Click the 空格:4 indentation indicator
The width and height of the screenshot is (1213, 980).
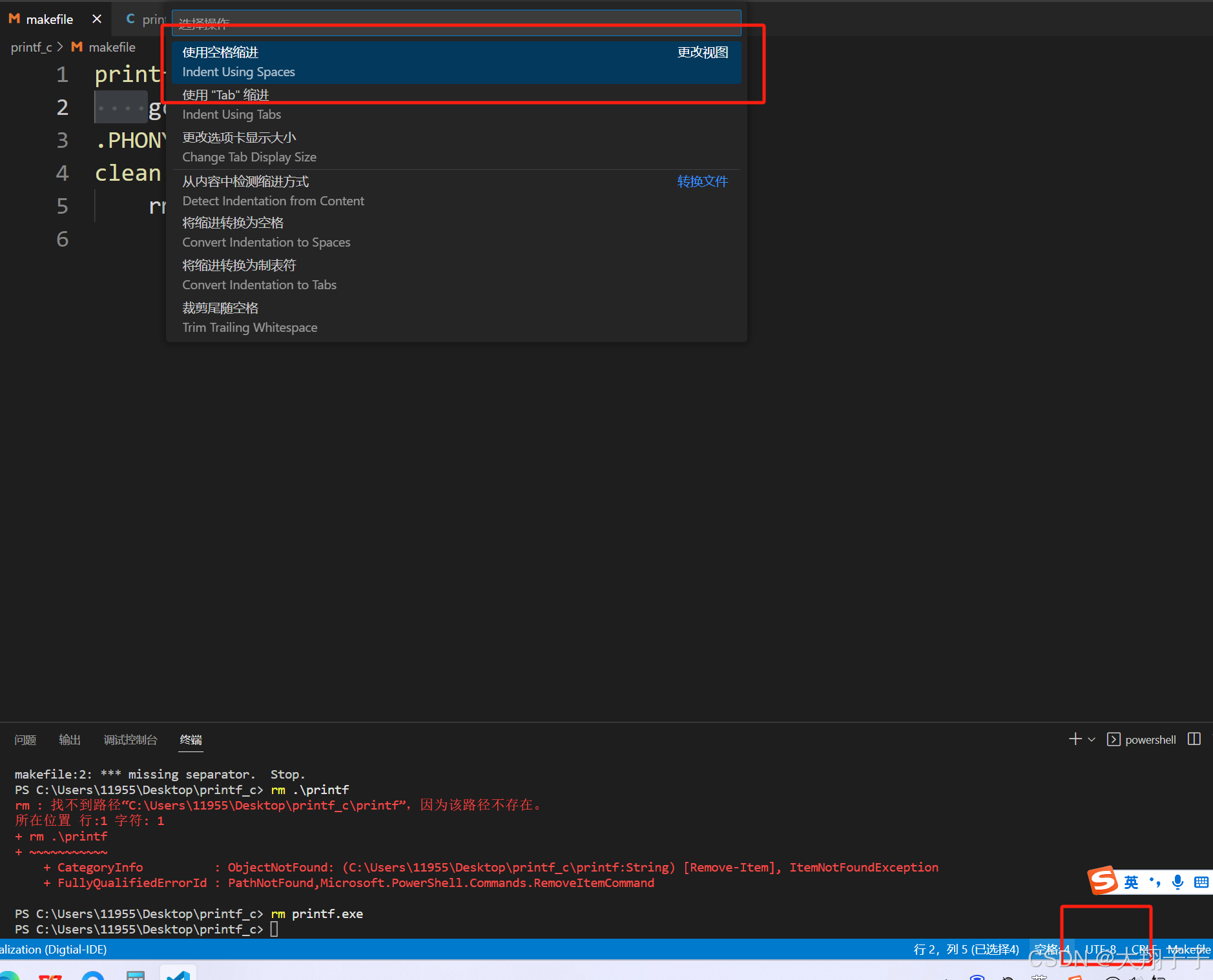coord(1052,950)
